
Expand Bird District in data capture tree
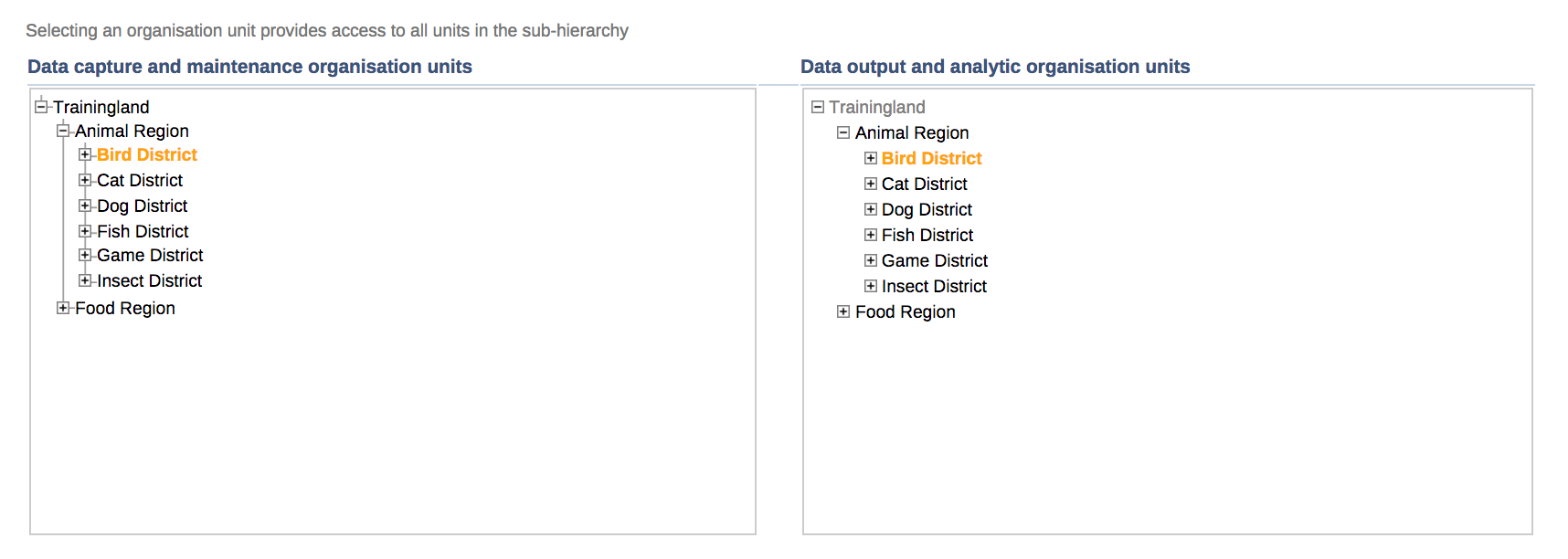click(85, 154)
